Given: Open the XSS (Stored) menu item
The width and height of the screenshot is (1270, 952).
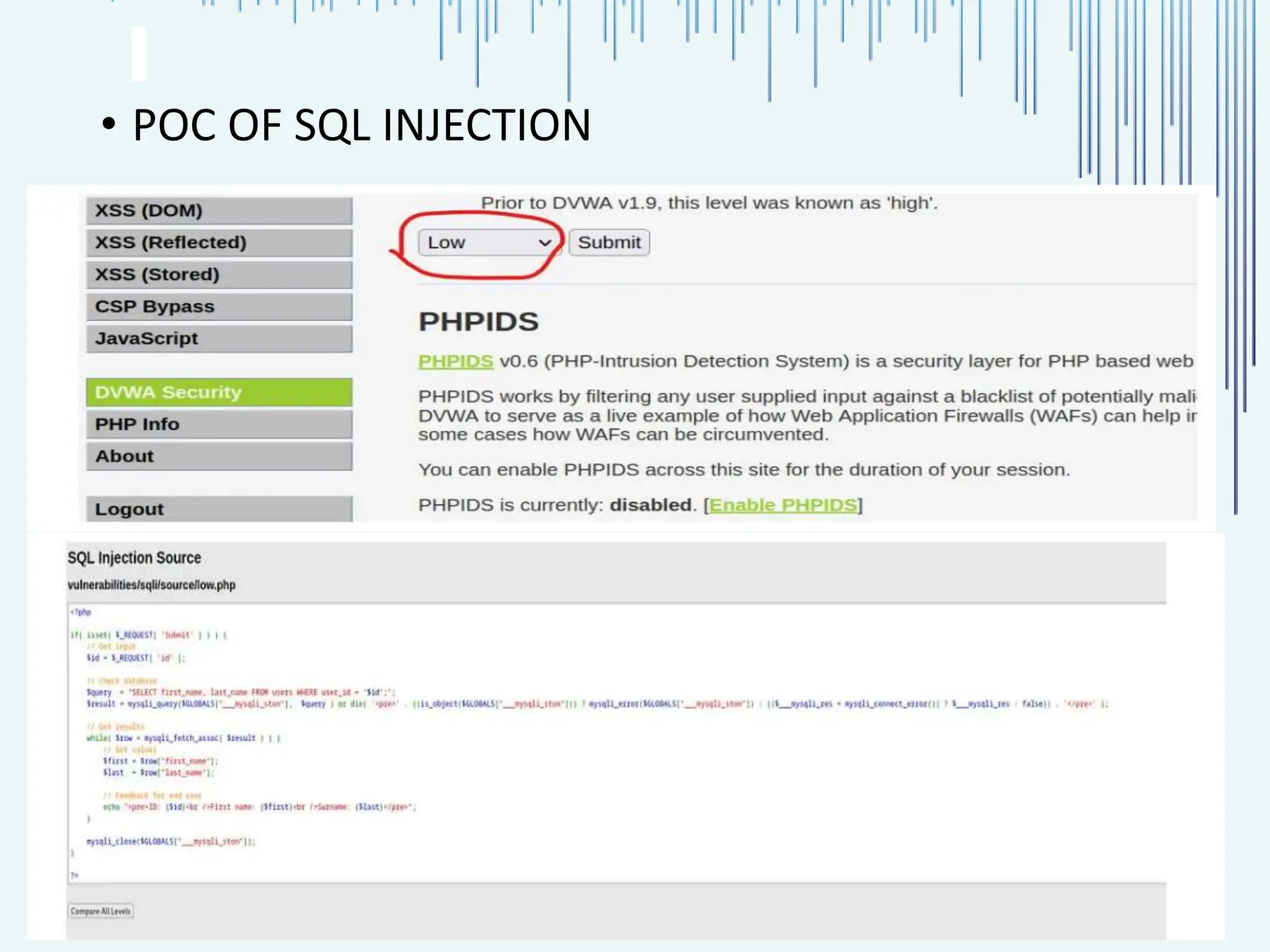Looking at the screenshot, I should (220, 275).
